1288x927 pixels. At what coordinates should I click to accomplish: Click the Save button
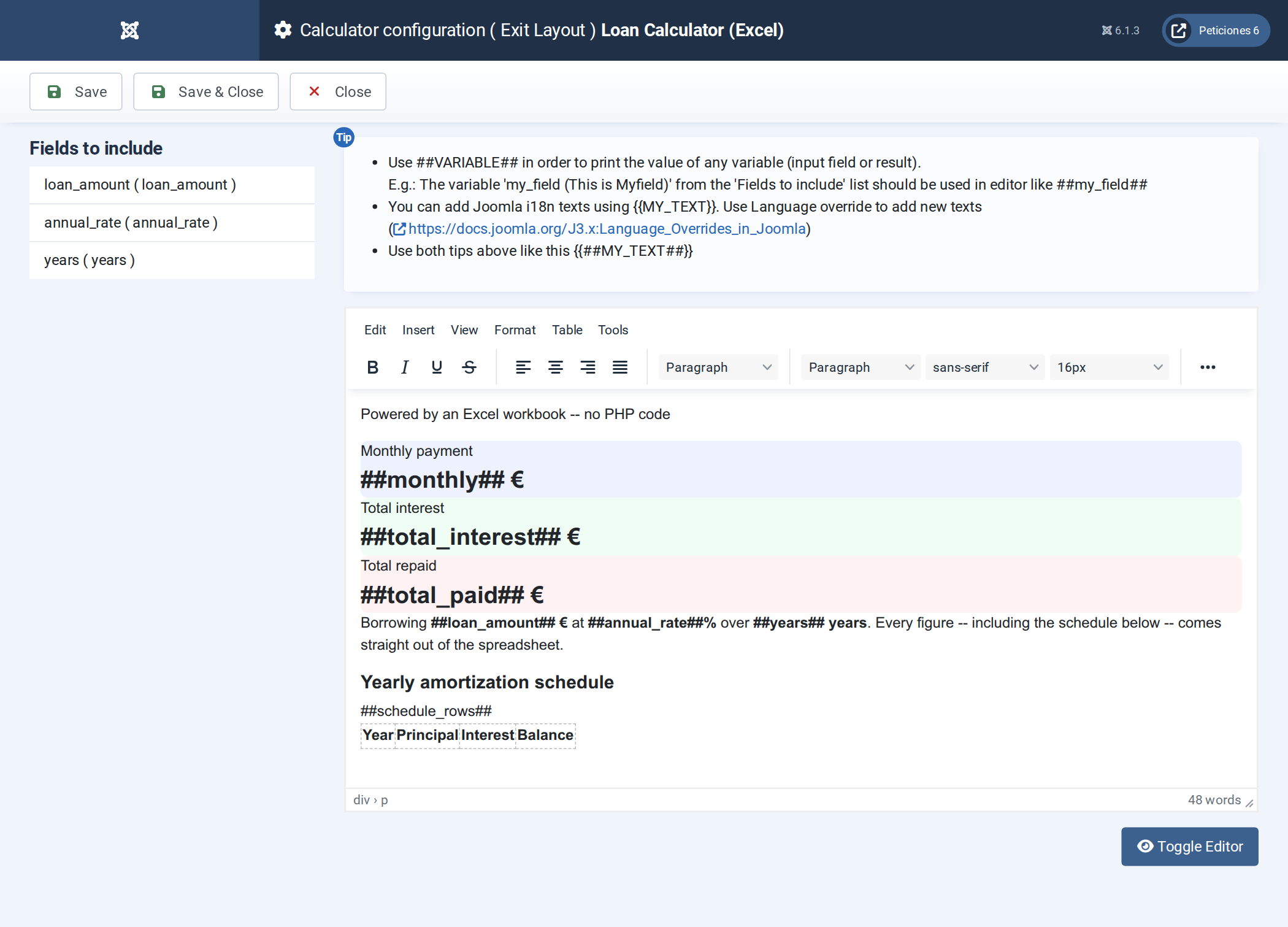76,91
